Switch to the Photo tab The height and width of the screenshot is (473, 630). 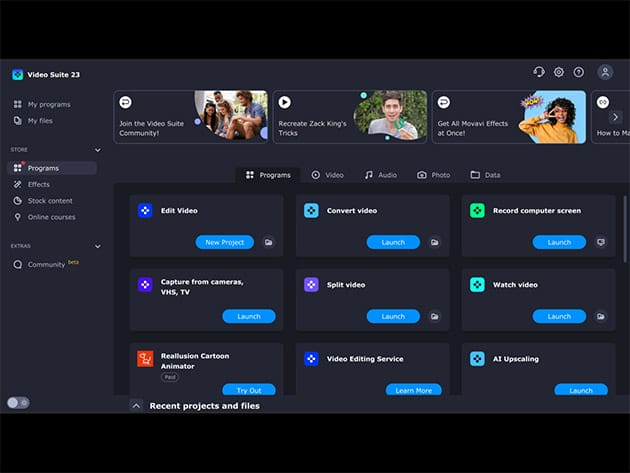(x=434, y=175)
